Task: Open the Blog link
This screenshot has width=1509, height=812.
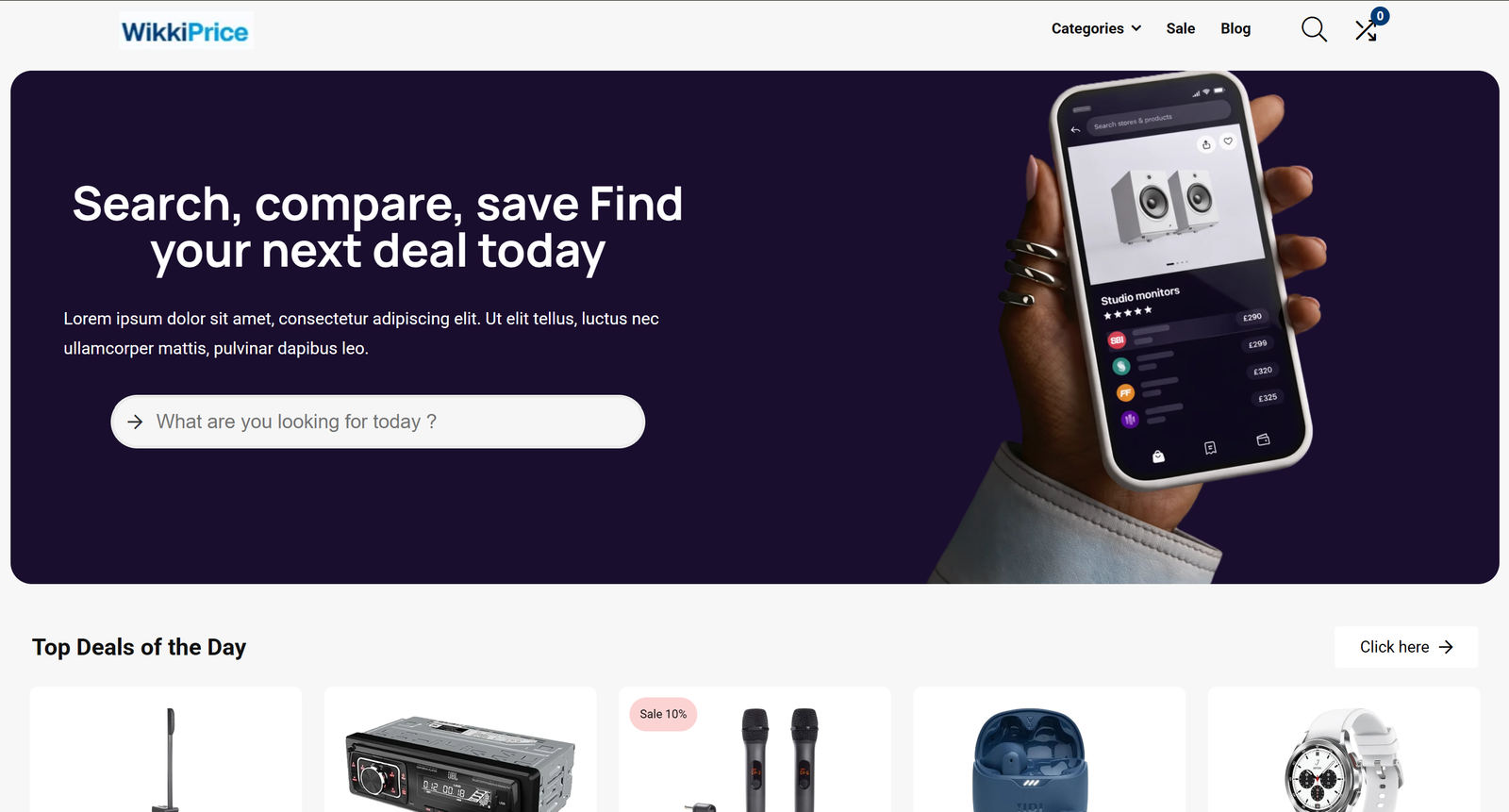Action: click(x=1235, y=28)
